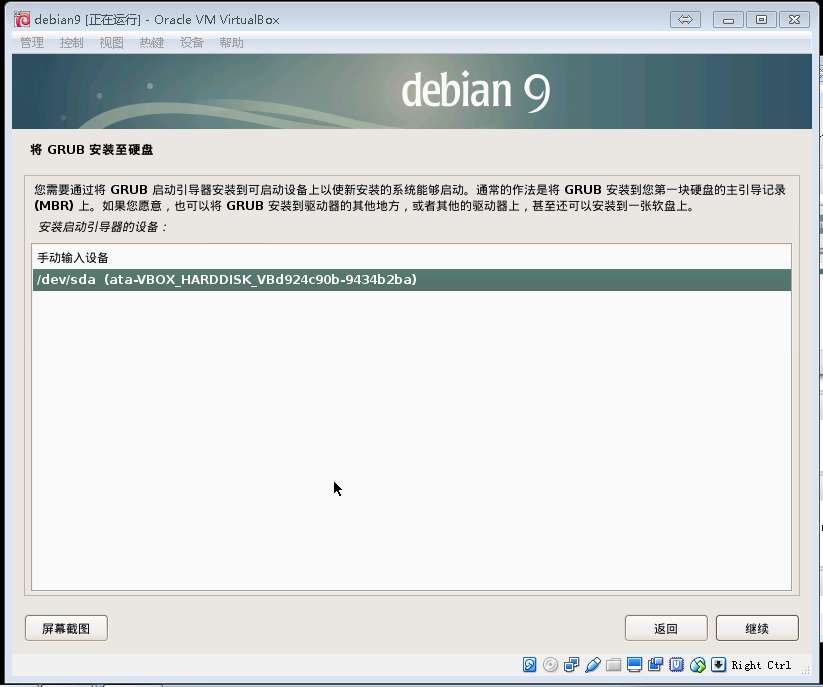Click the double-arrow title bar button
This screenshot has width=823, height=687.
point(685,19)
